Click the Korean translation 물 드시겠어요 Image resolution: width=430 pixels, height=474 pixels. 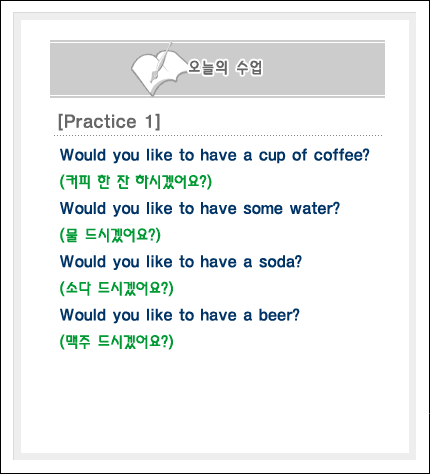[110, 235]
